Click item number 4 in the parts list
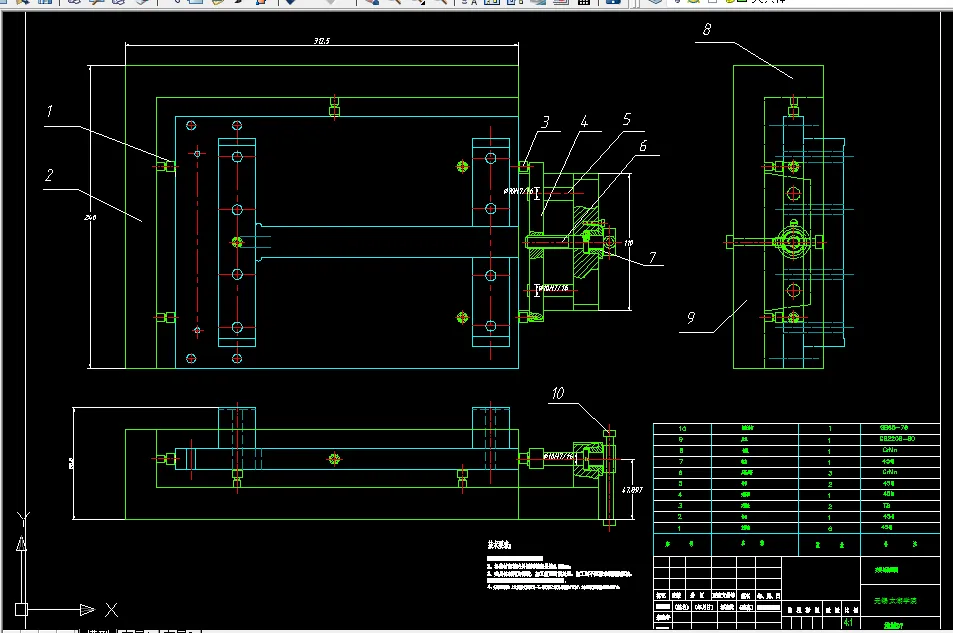 [x=680, y=494]
